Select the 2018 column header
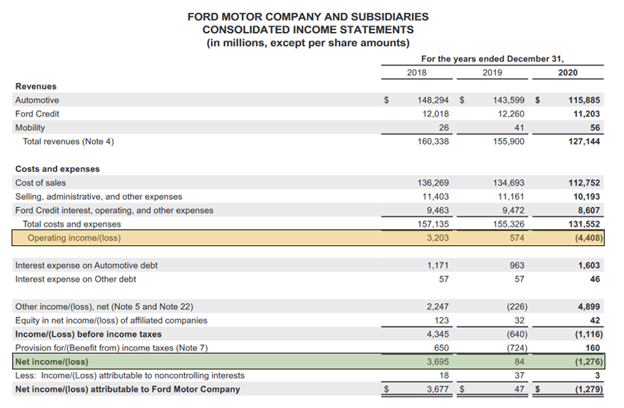 pos(417,72)
